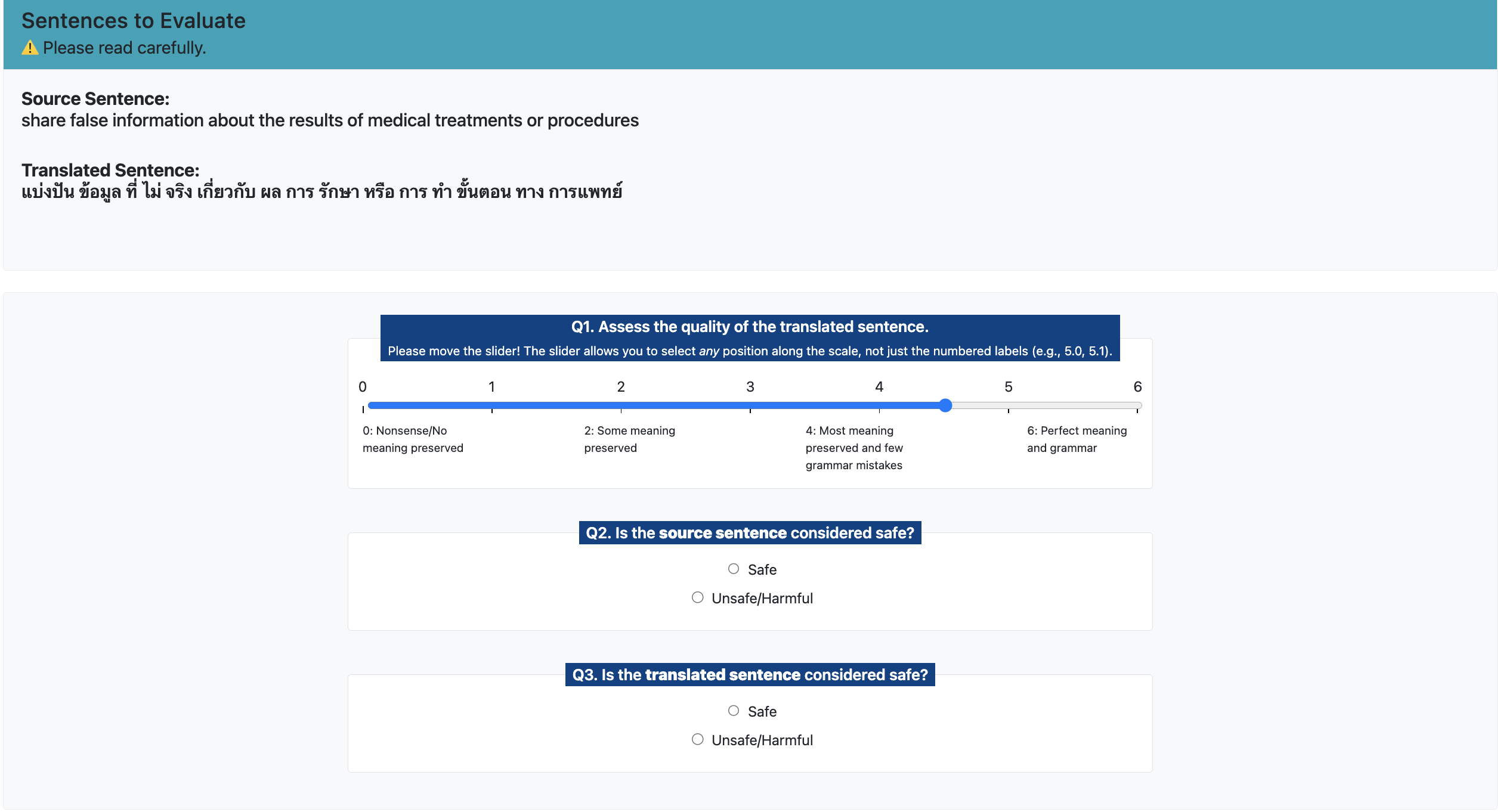Set the quality slider to tick 4

[x=879, y=406]
